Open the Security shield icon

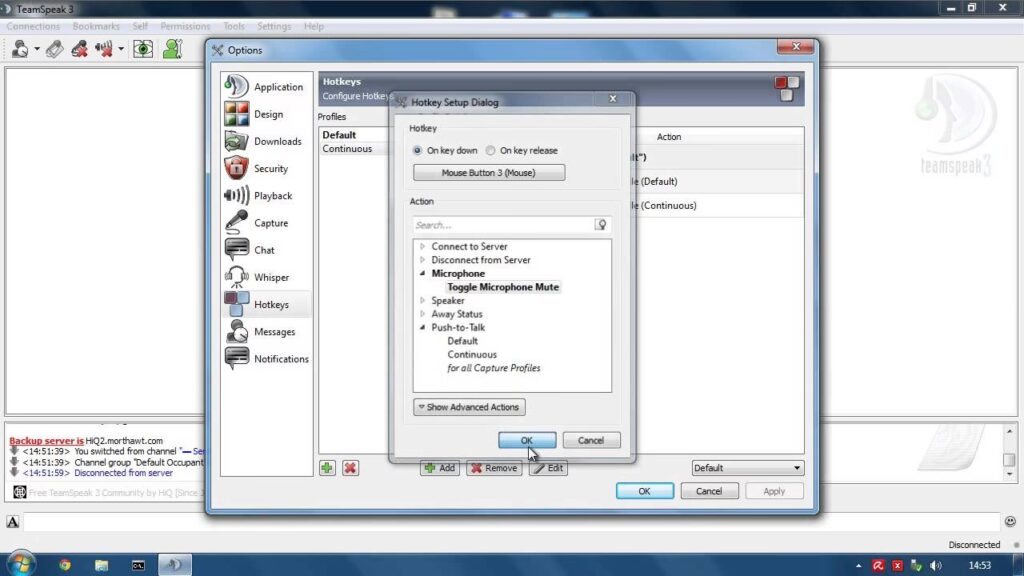pos(236,168)
